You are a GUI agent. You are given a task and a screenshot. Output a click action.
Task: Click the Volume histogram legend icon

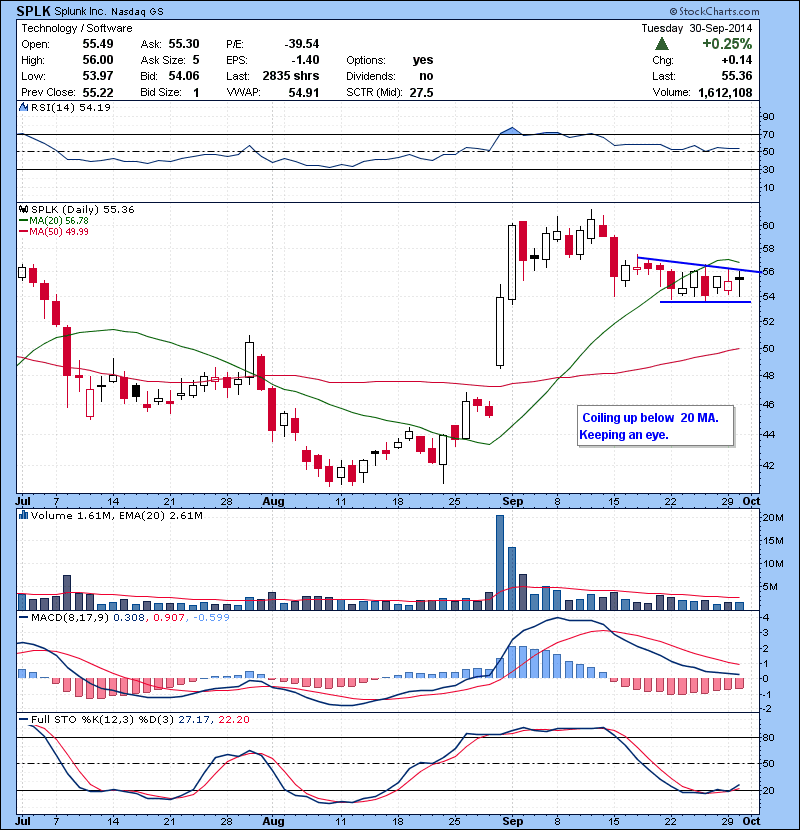23,515
